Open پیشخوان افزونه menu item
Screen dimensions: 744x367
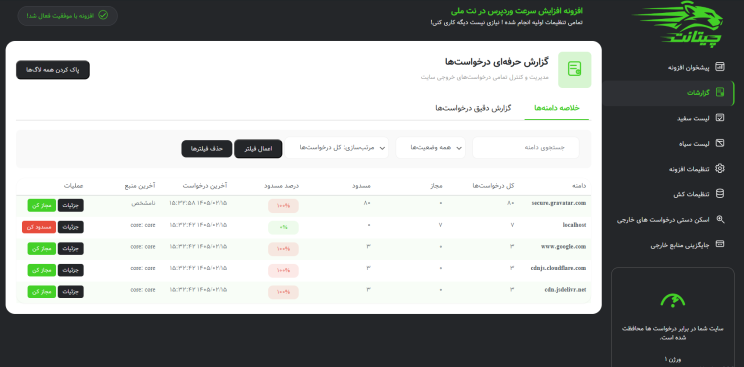click(x=669, y=67)
